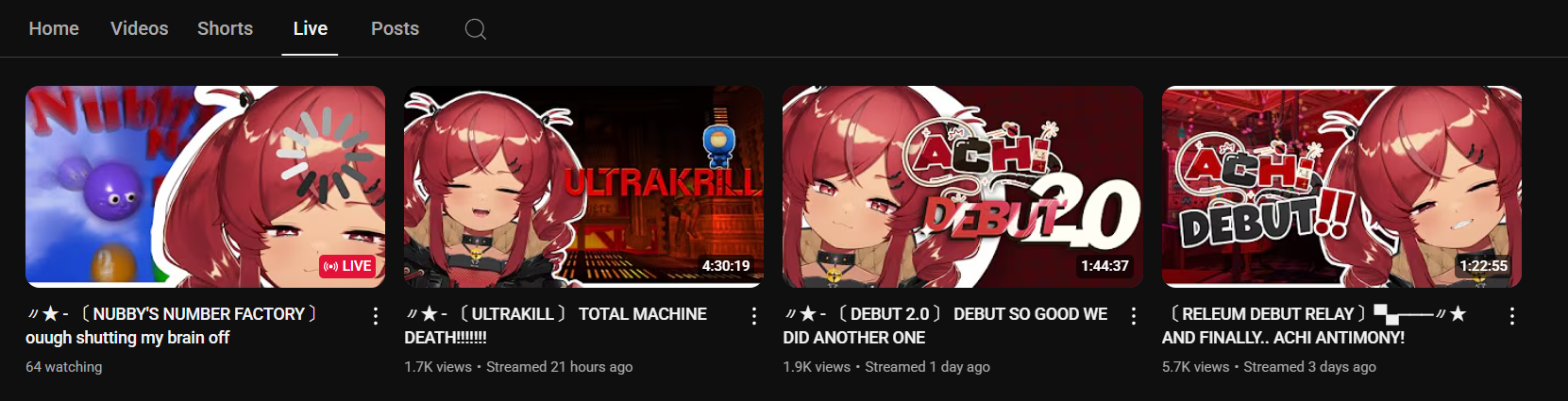Viewport: 1568px width, 401px height.
Task: Click the red LIVE badge on first thumbnail
Action: [x=347, y=266]
